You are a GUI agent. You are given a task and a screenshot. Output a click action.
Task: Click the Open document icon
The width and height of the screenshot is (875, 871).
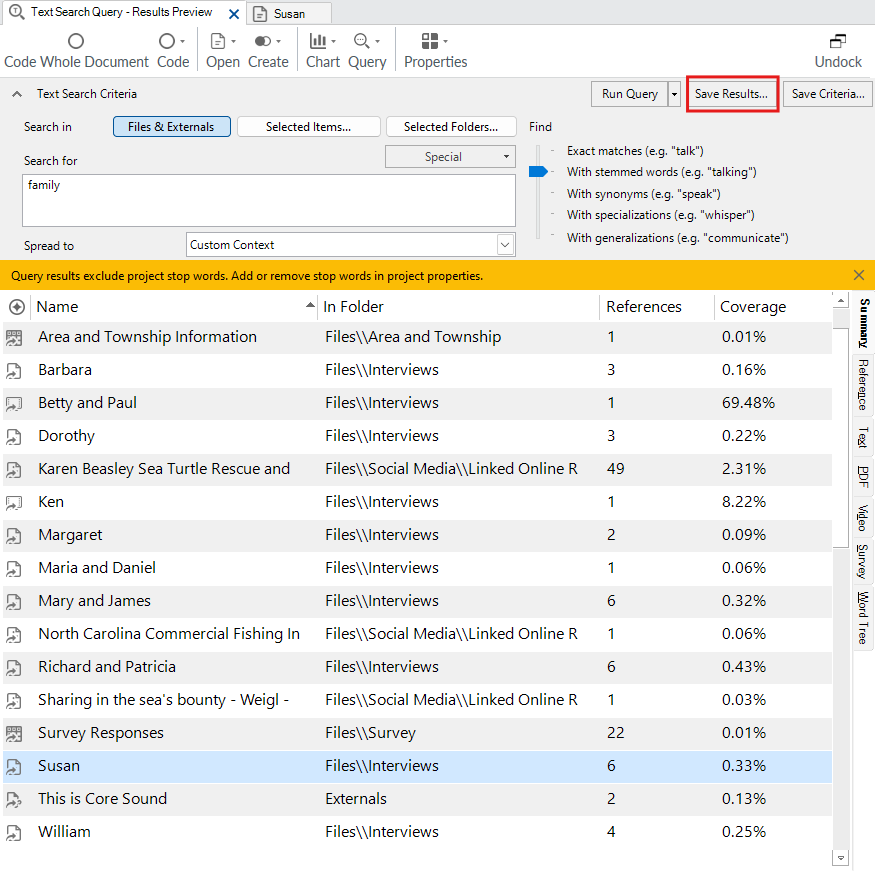coord(218,41)
